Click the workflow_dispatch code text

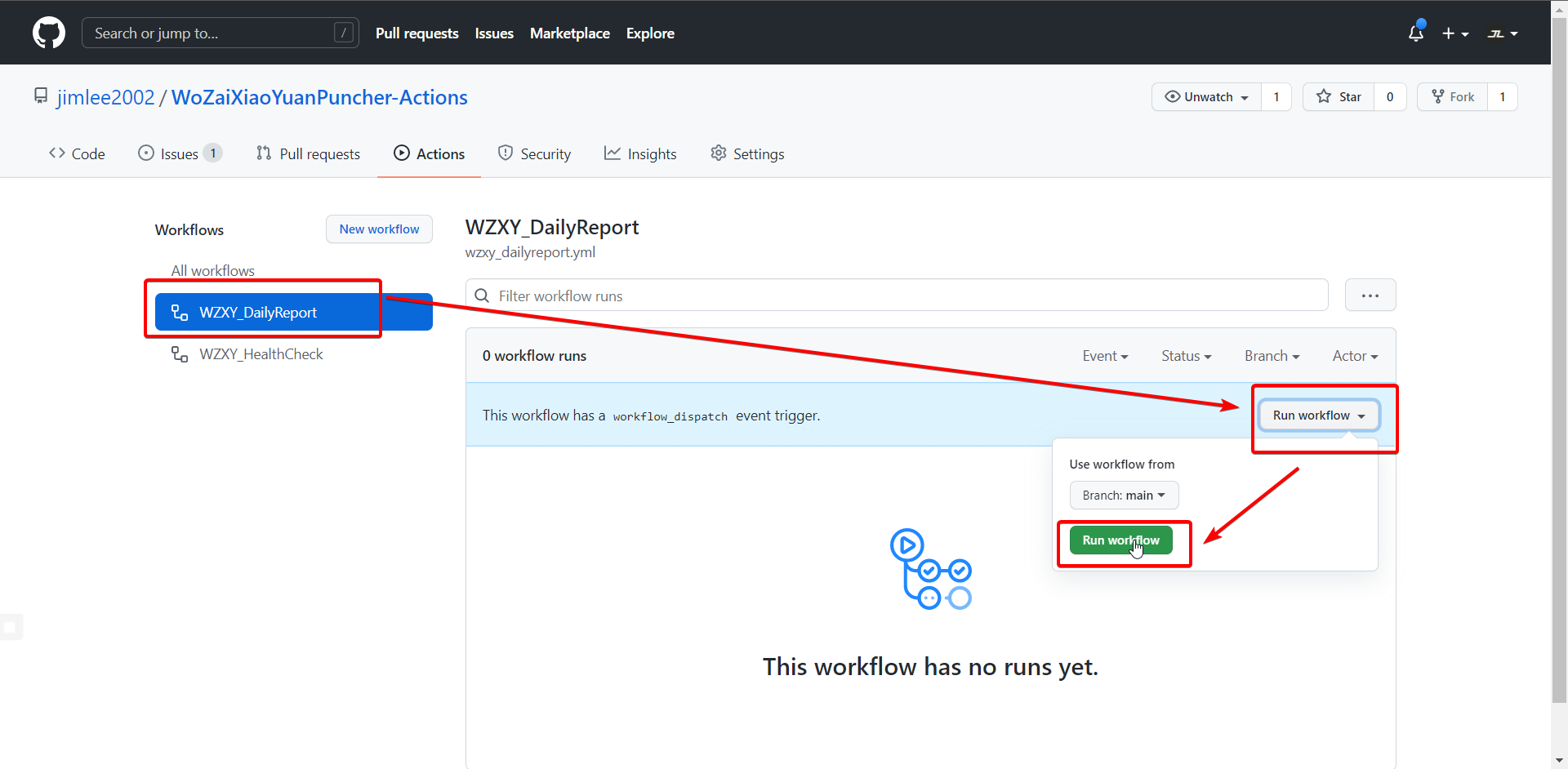[x=670, y=416]
